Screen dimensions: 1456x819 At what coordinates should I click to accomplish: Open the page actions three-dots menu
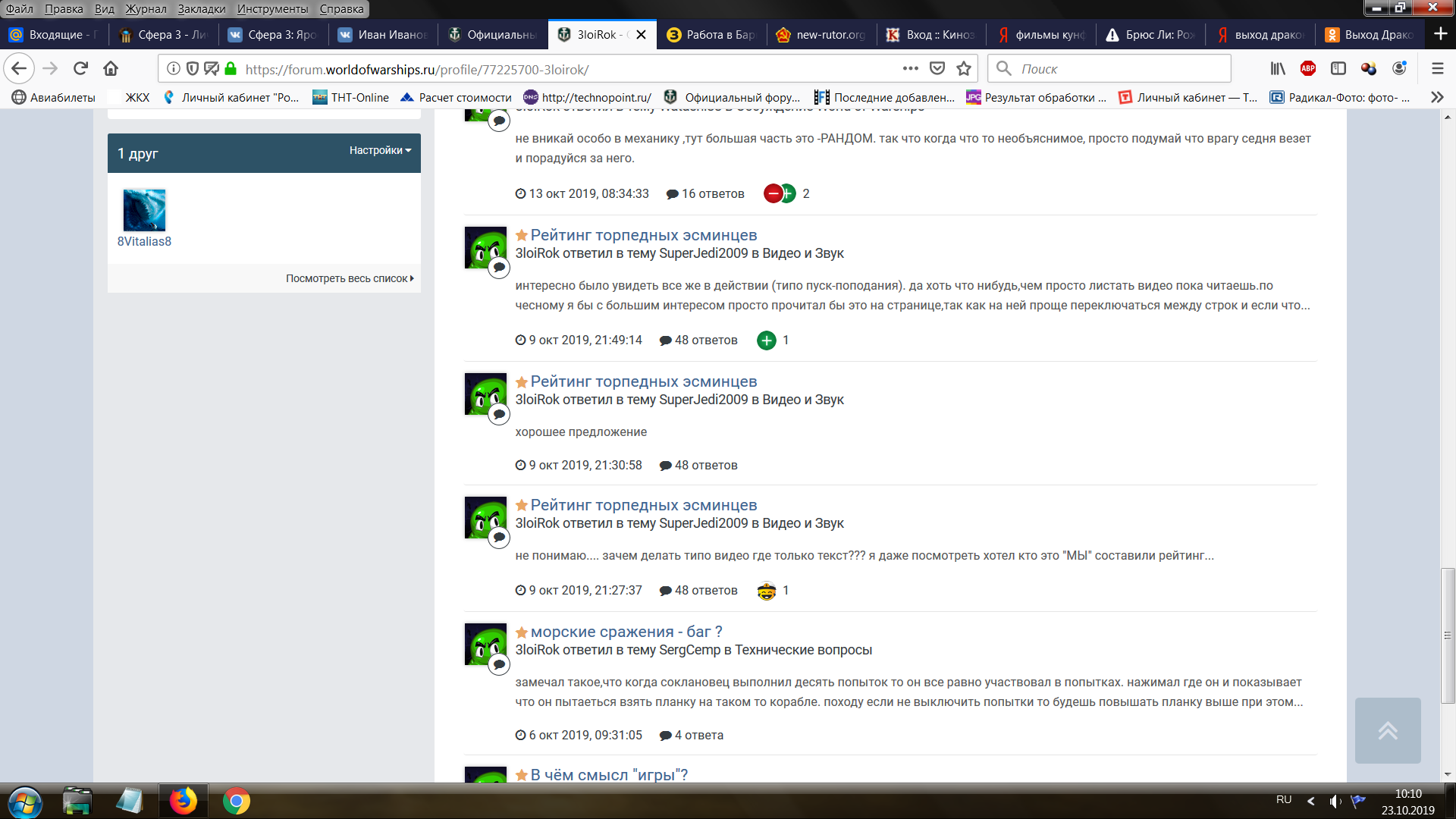tap(910, 69)
